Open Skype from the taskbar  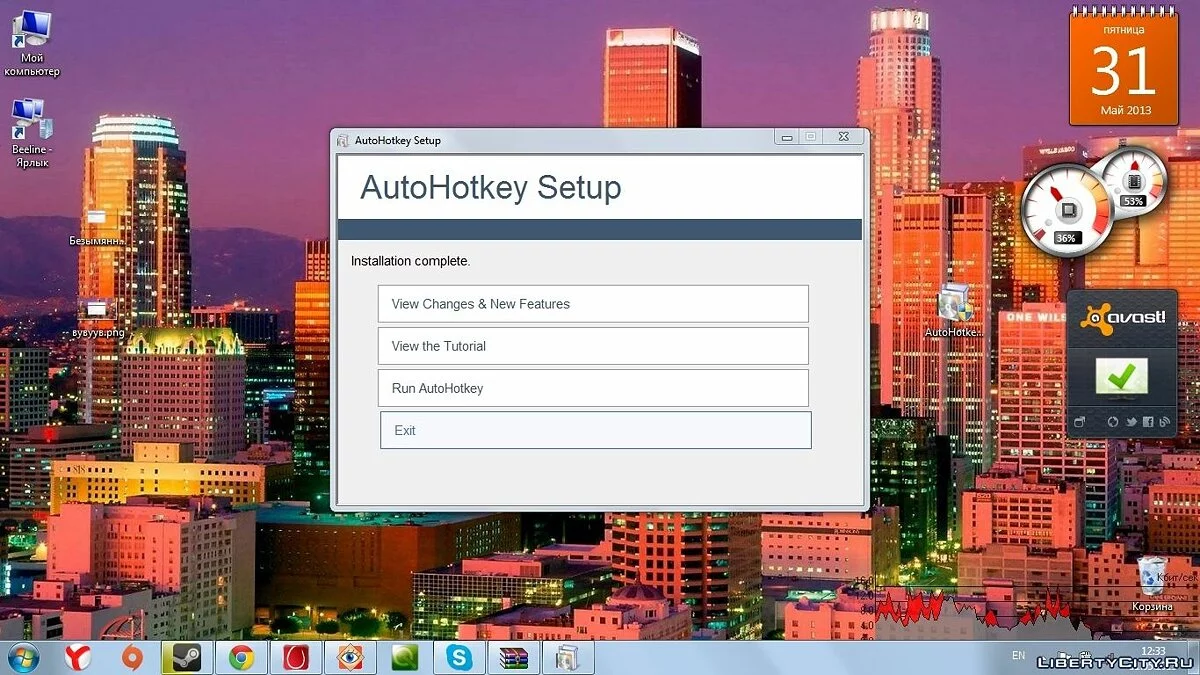[459, 657]
